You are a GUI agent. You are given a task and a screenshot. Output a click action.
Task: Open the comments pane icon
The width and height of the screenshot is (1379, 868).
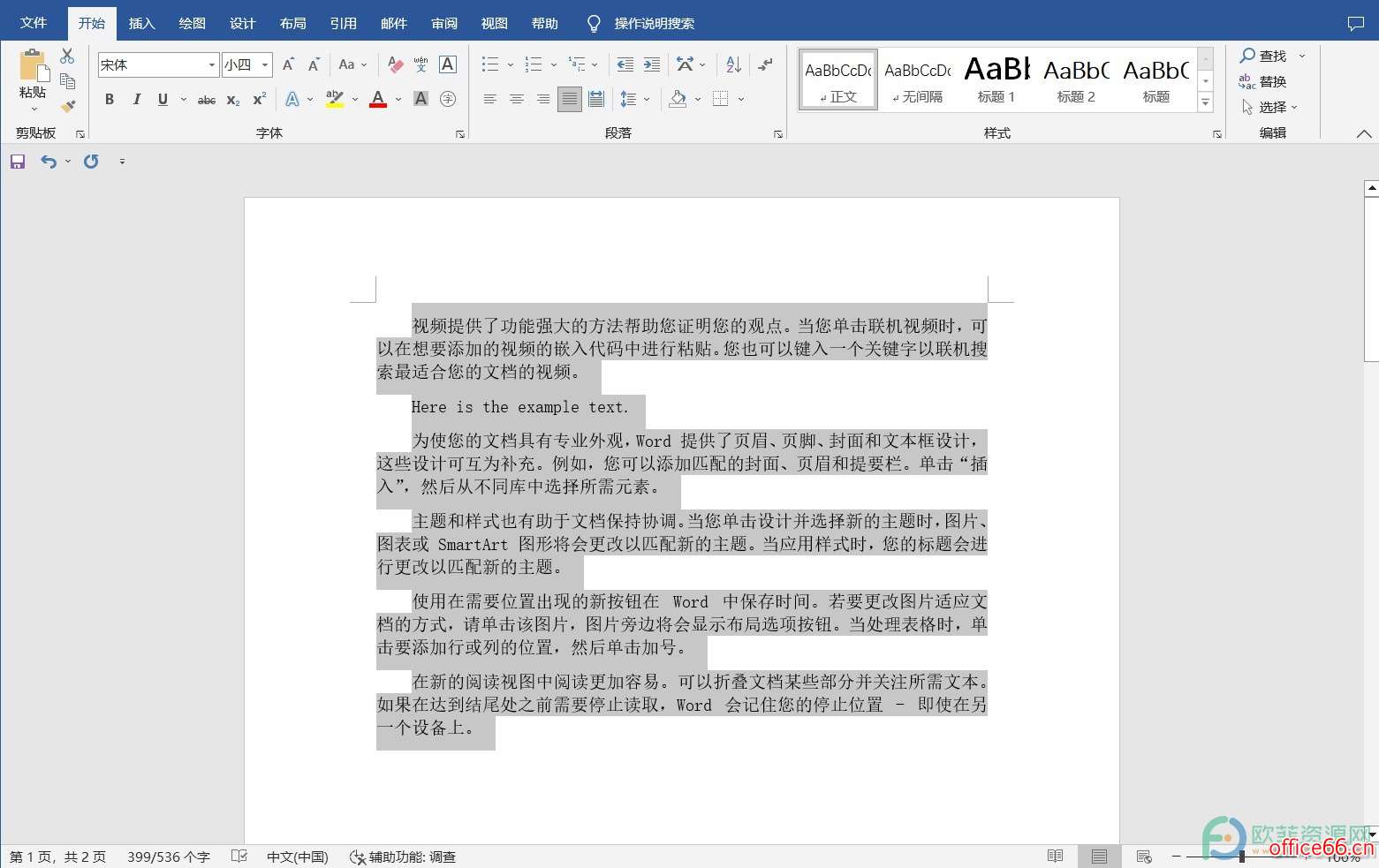(x=1356, y=24)
